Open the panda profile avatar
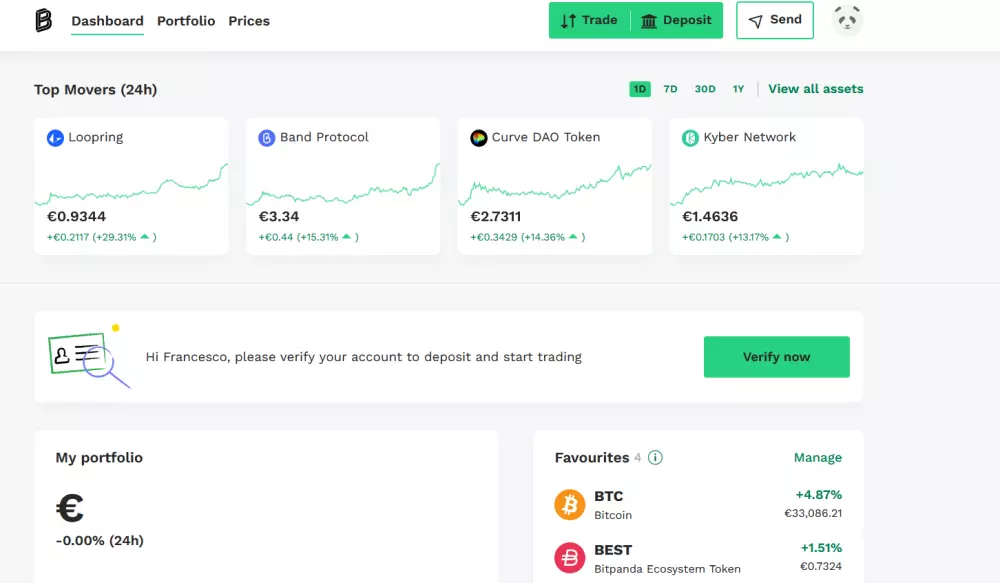The width and height of the screenshot is (1000, 583). (x=848, y=20)
